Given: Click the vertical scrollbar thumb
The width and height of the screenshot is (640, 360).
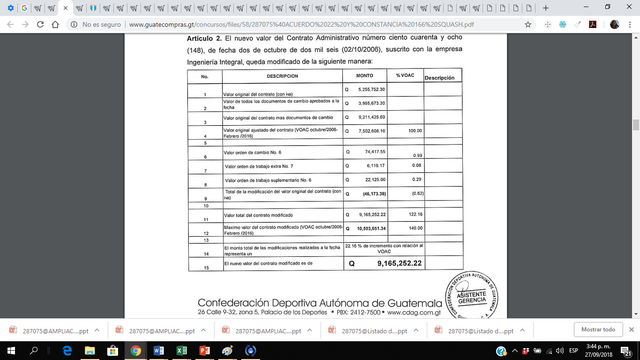Looking at the screenshot, I should (636, 124).
